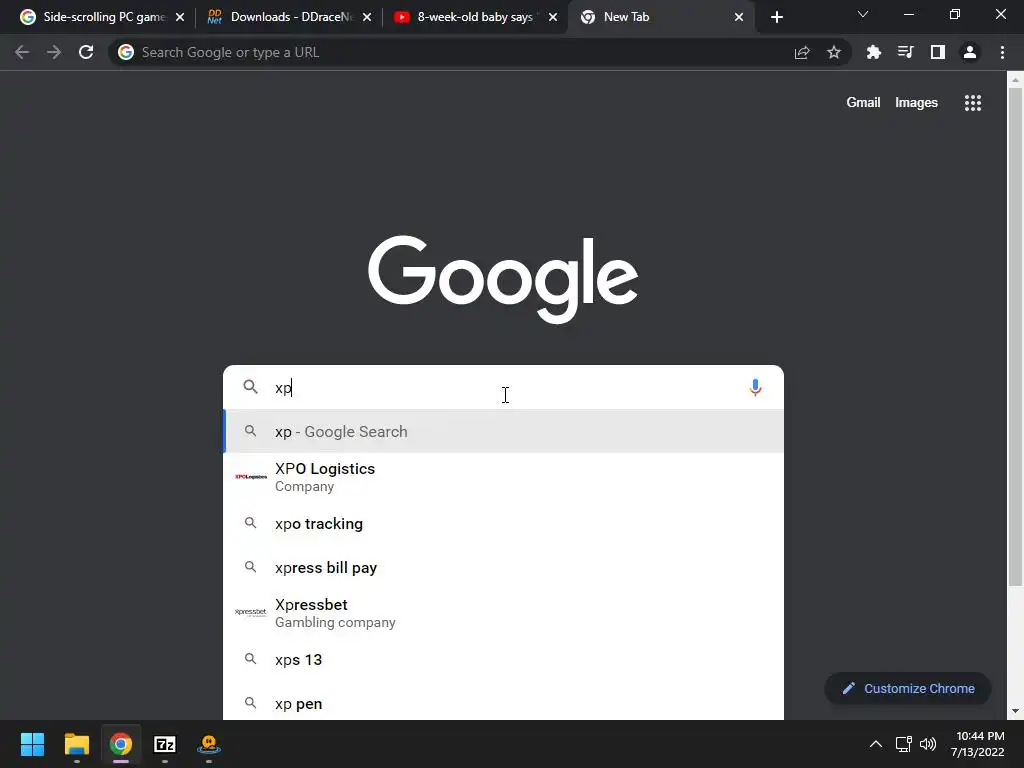This screenshot has height=768, width=1024.
Task: Open the network status tray icon
Action: [x=904, y=744]
